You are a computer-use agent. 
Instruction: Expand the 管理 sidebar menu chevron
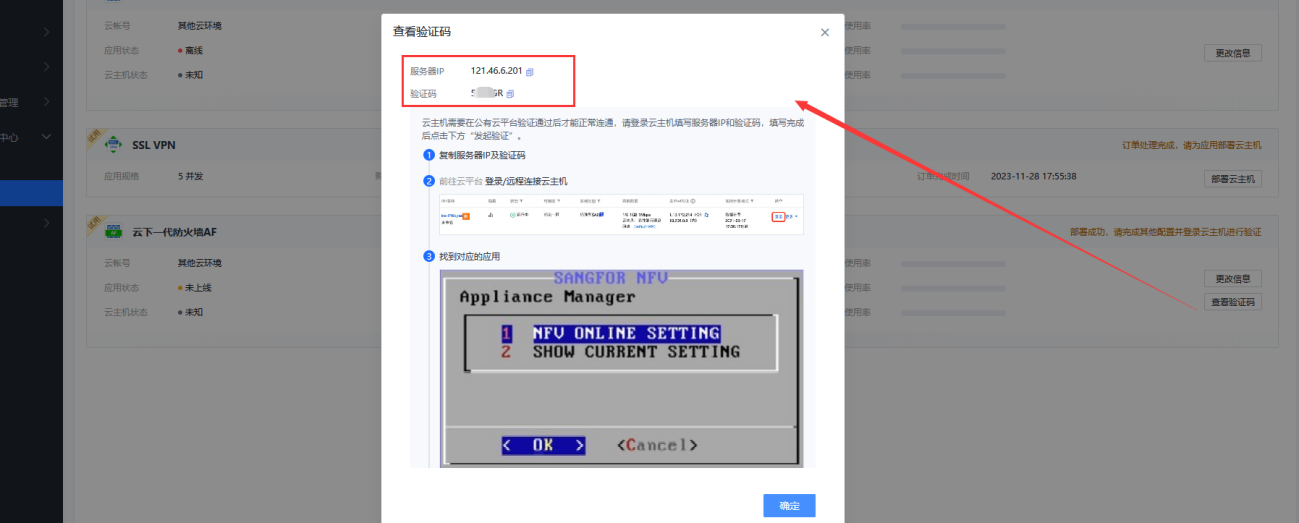tap(47, 102)
